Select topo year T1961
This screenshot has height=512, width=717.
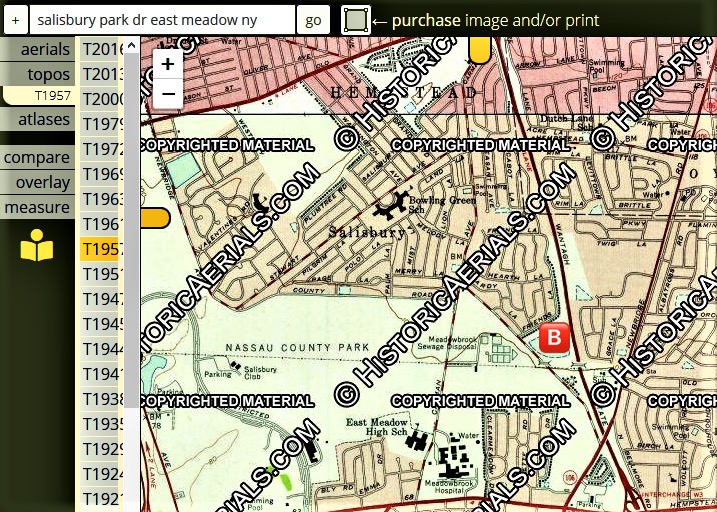click(x=101, y=224)
